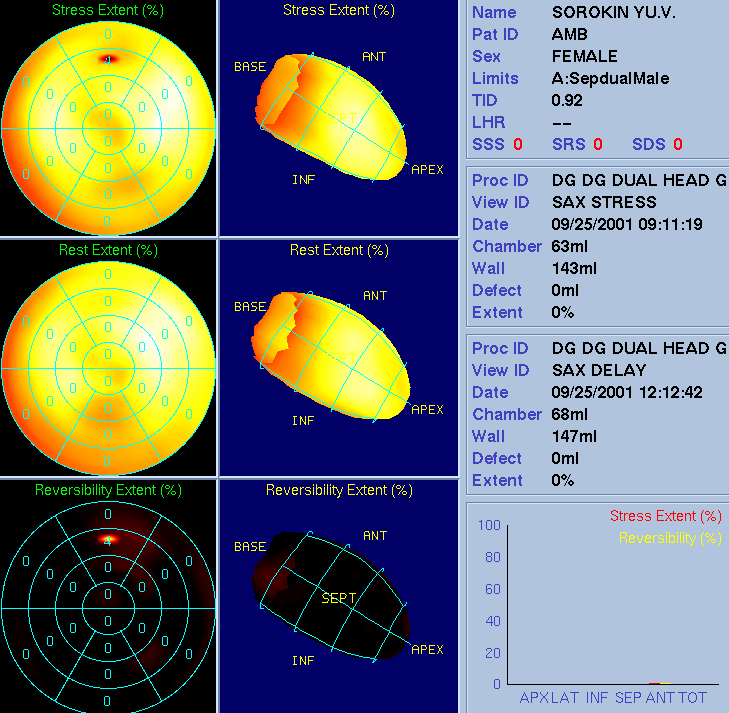Click the View ID value SAX STRESS
Image resolution: width=729 pixels, height=713 pixels.
(x=604, y=202)
